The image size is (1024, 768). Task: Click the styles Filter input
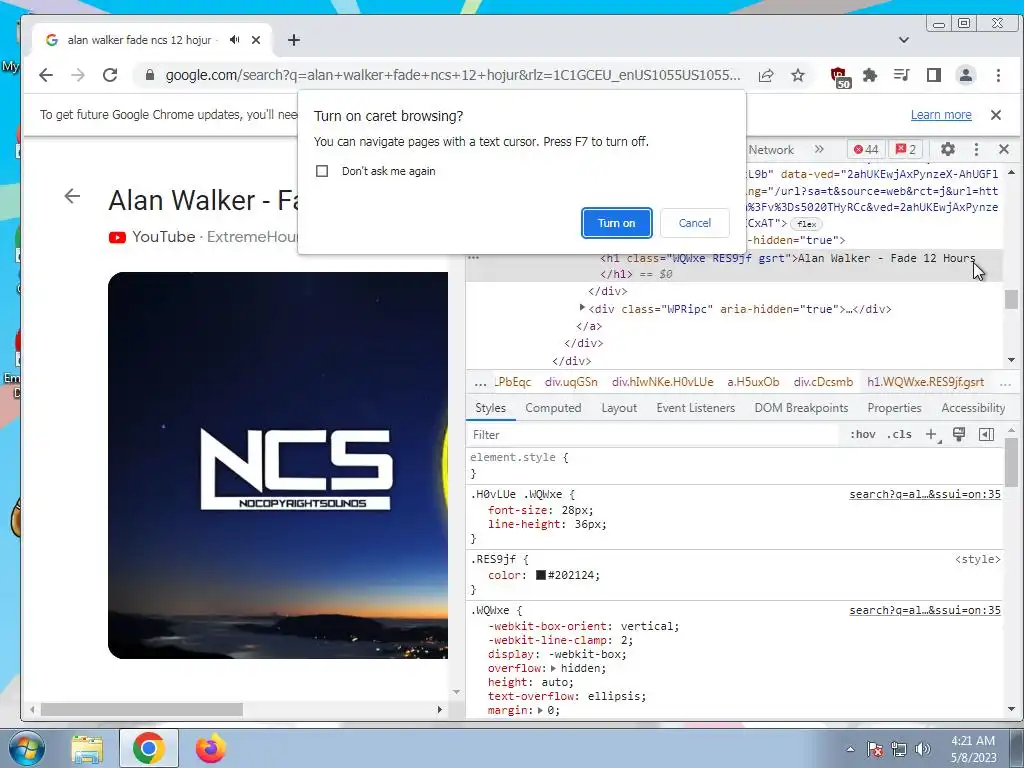tap(653, 435)
